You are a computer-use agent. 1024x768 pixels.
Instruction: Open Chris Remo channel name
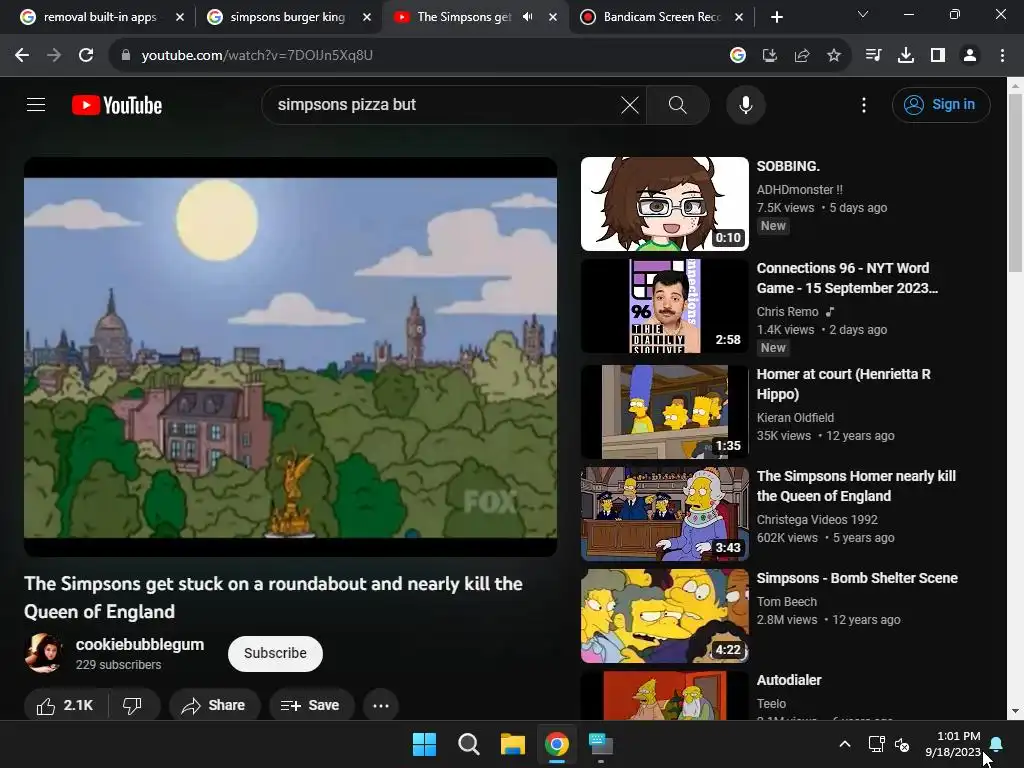(x=788, y=312)
